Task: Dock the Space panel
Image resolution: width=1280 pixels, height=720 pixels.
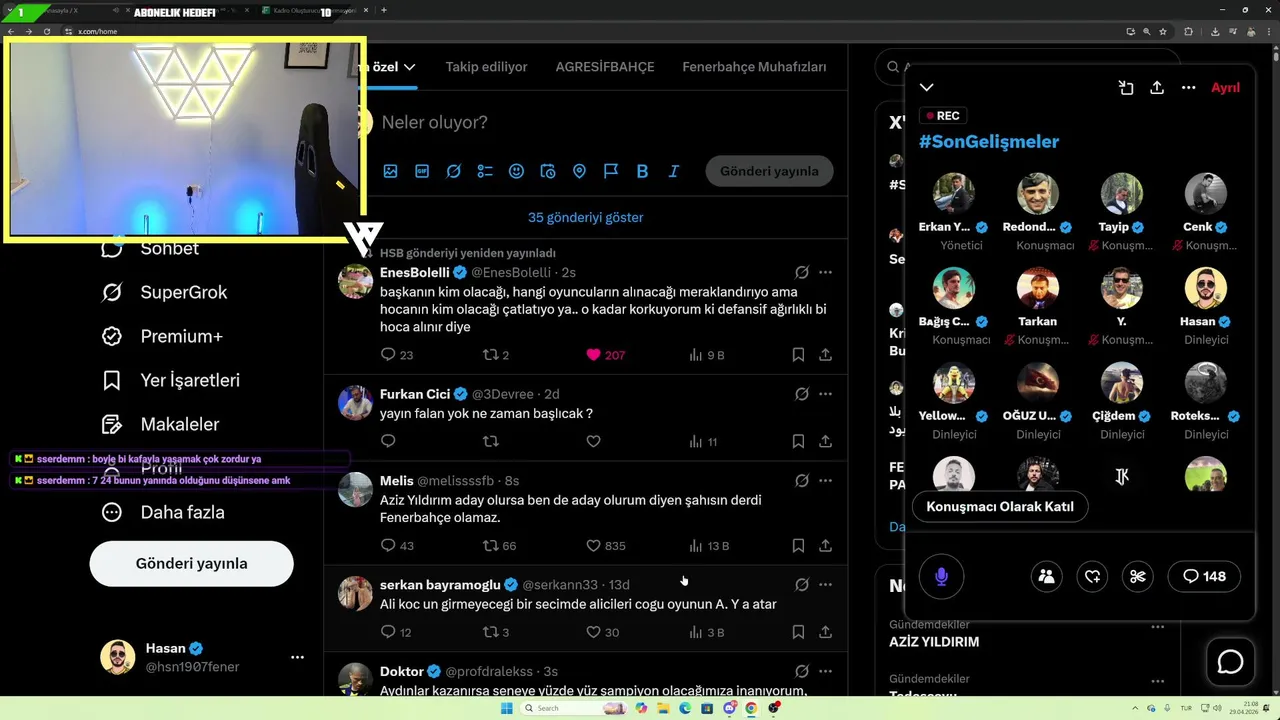Action: 1126,88
